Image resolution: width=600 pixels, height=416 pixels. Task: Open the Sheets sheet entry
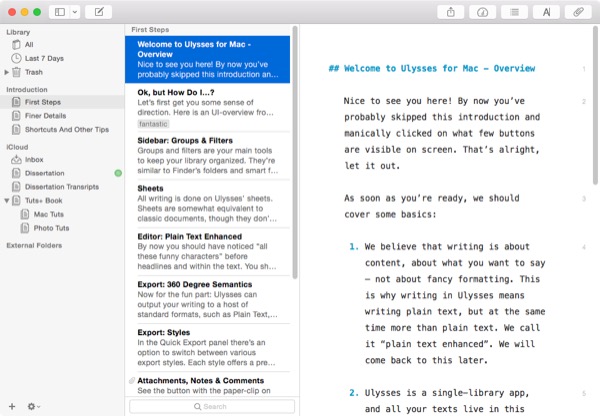point(207,204)
